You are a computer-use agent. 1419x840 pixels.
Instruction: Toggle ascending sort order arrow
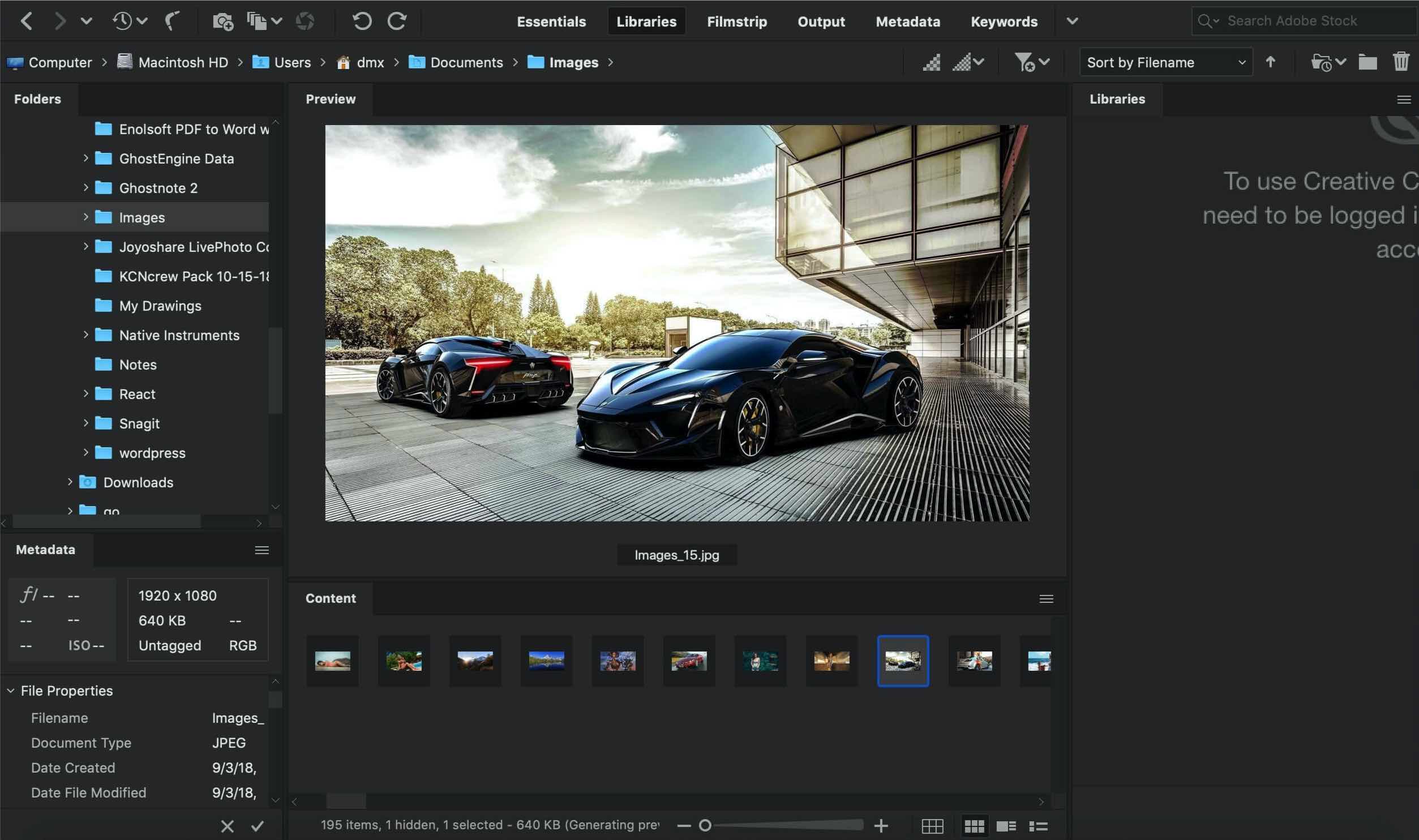(x=1270, y=62)
